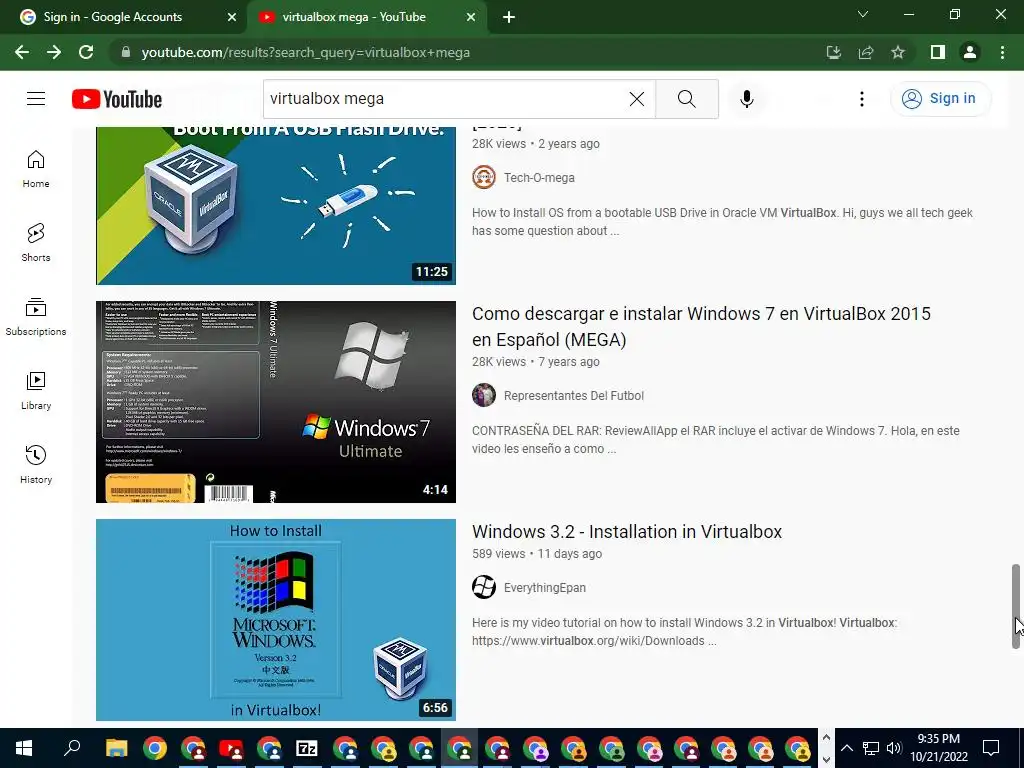Open Windows taskbar search

(72, 748)
